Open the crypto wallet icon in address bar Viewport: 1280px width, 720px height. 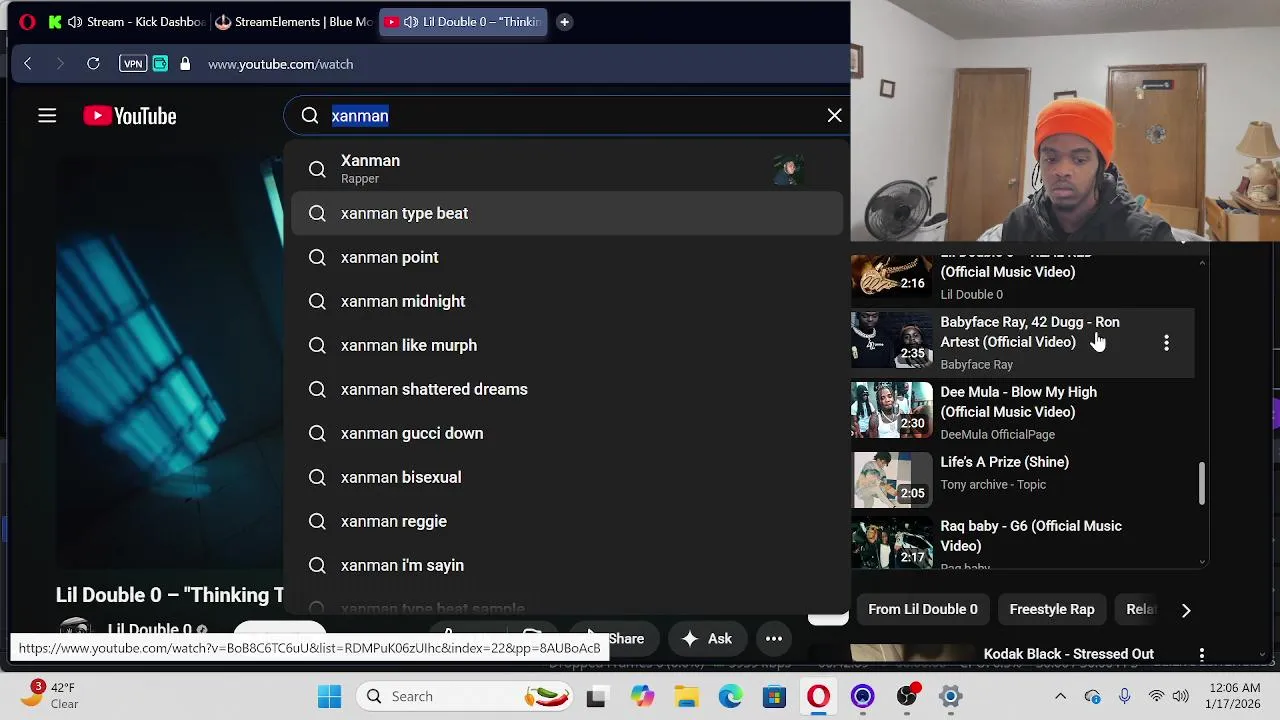[160, 64]
